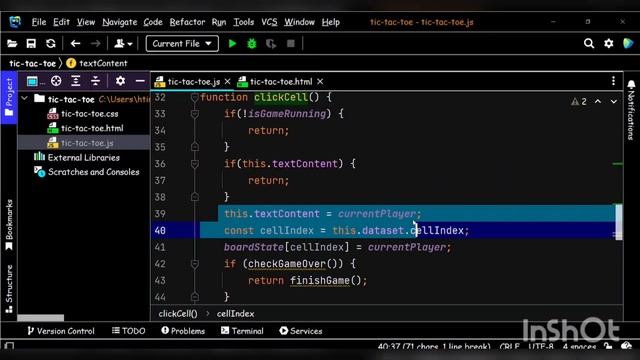
Task: Fold the if block at line 36
Action: pyautogui.click(x=195, y=164)
